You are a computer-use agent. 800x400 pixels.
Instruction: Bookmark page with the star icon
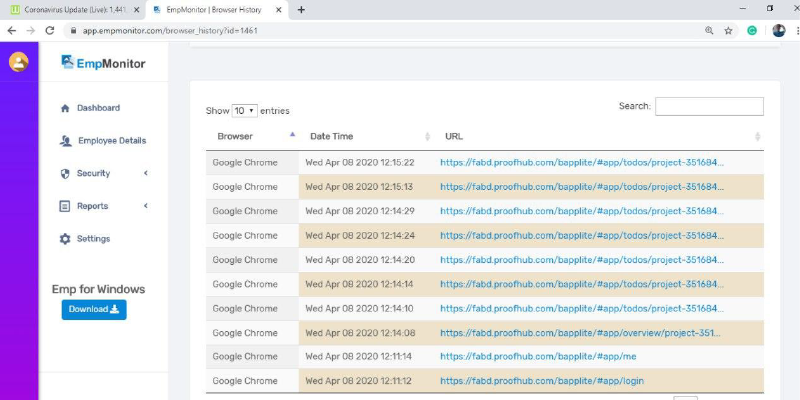coord(728,30)
